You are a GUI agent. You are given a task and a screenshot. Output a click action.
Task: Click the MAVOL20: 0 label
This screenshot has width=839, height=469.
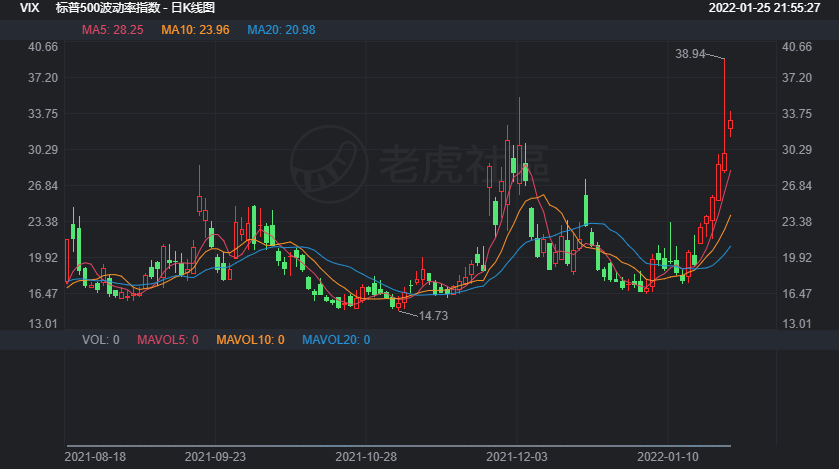pyautogui.click(x=336, y=340)
